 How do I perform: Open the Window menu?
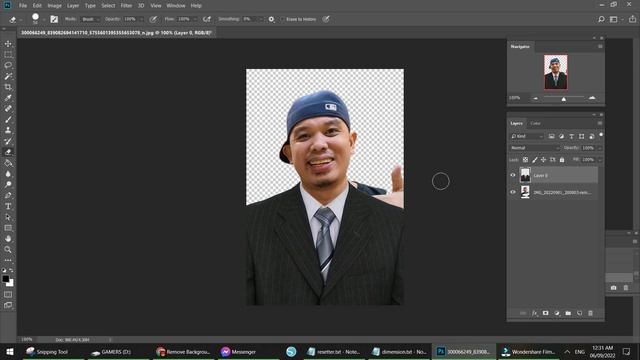pos(176,6)
